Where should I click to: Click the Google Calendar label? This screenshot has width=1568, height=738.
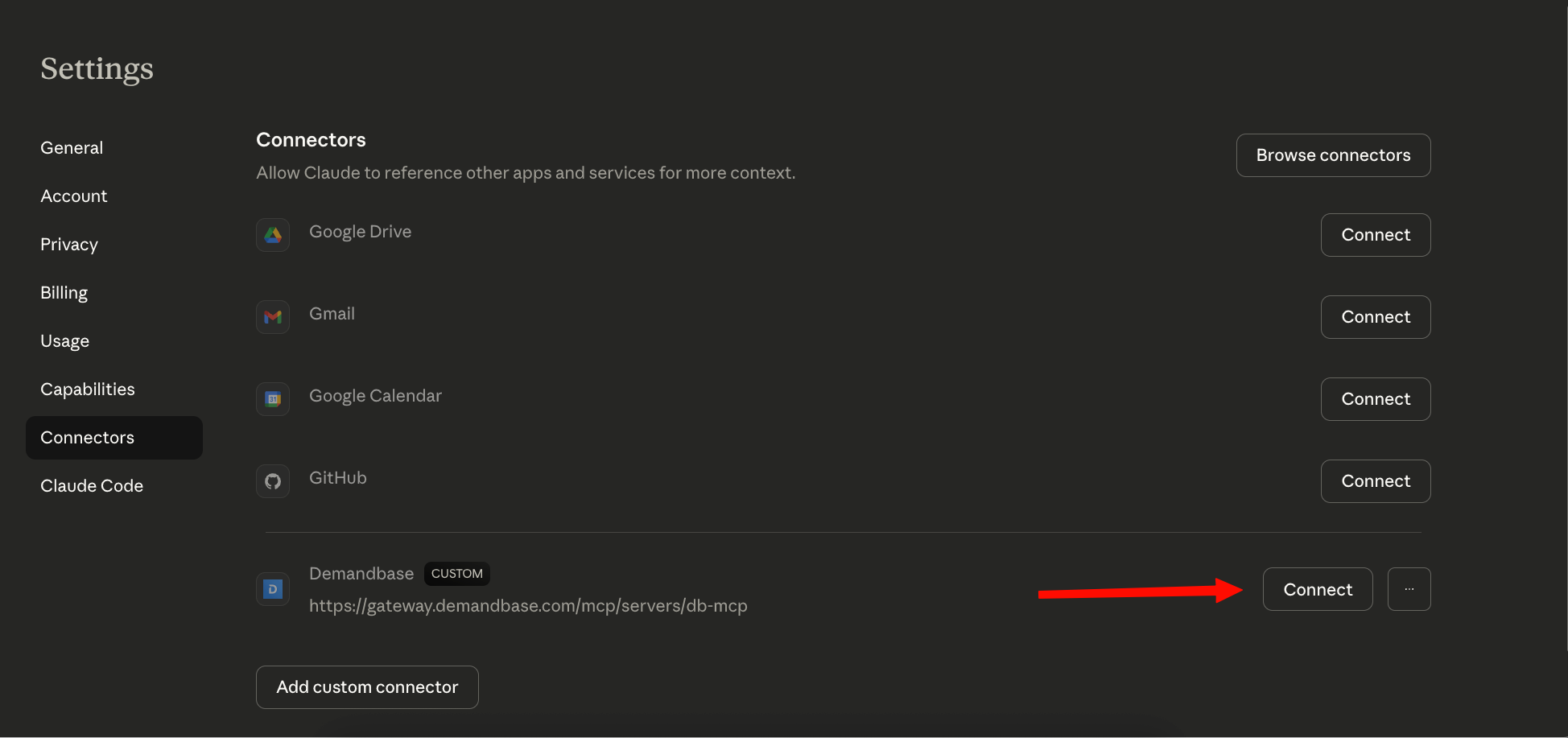376,396
